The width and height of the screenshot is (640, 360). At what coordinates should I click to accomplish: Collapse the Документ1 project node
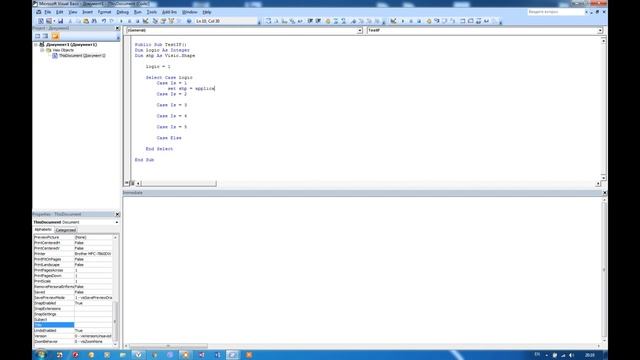pos(36,44)
